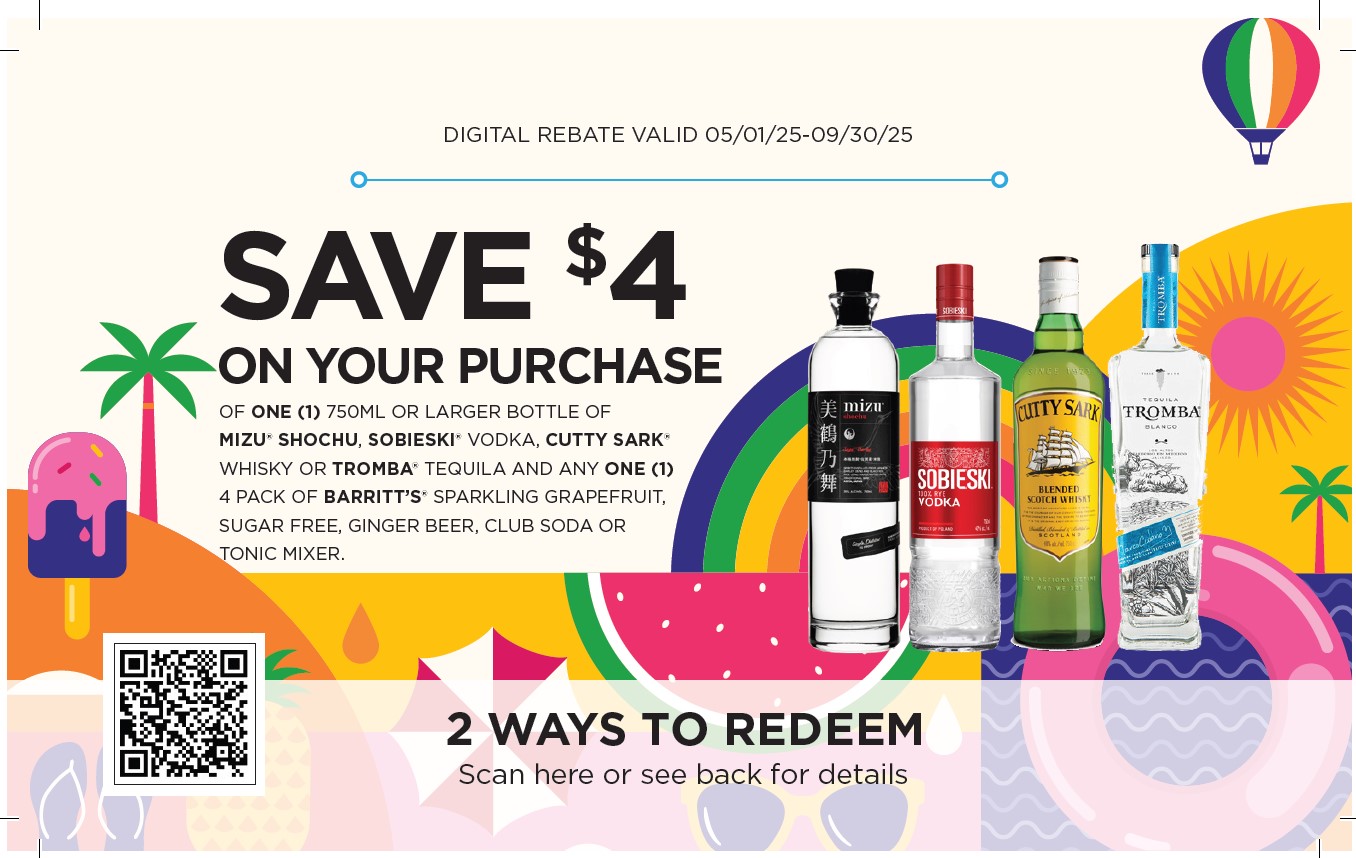Click the pink pool float ring
Image resolution: width=1356 pixels, height=858 pixels.
coord(1187,690)
